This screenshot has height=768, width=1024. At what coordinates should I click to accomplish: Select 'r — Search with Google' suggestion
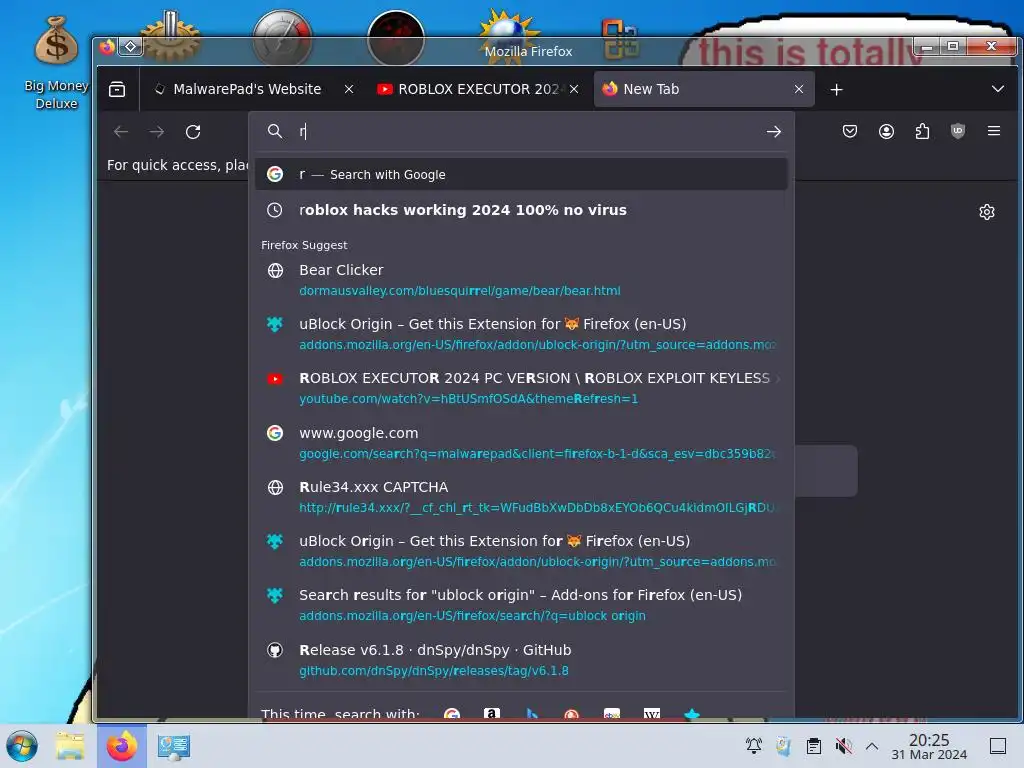click(521, 174)
